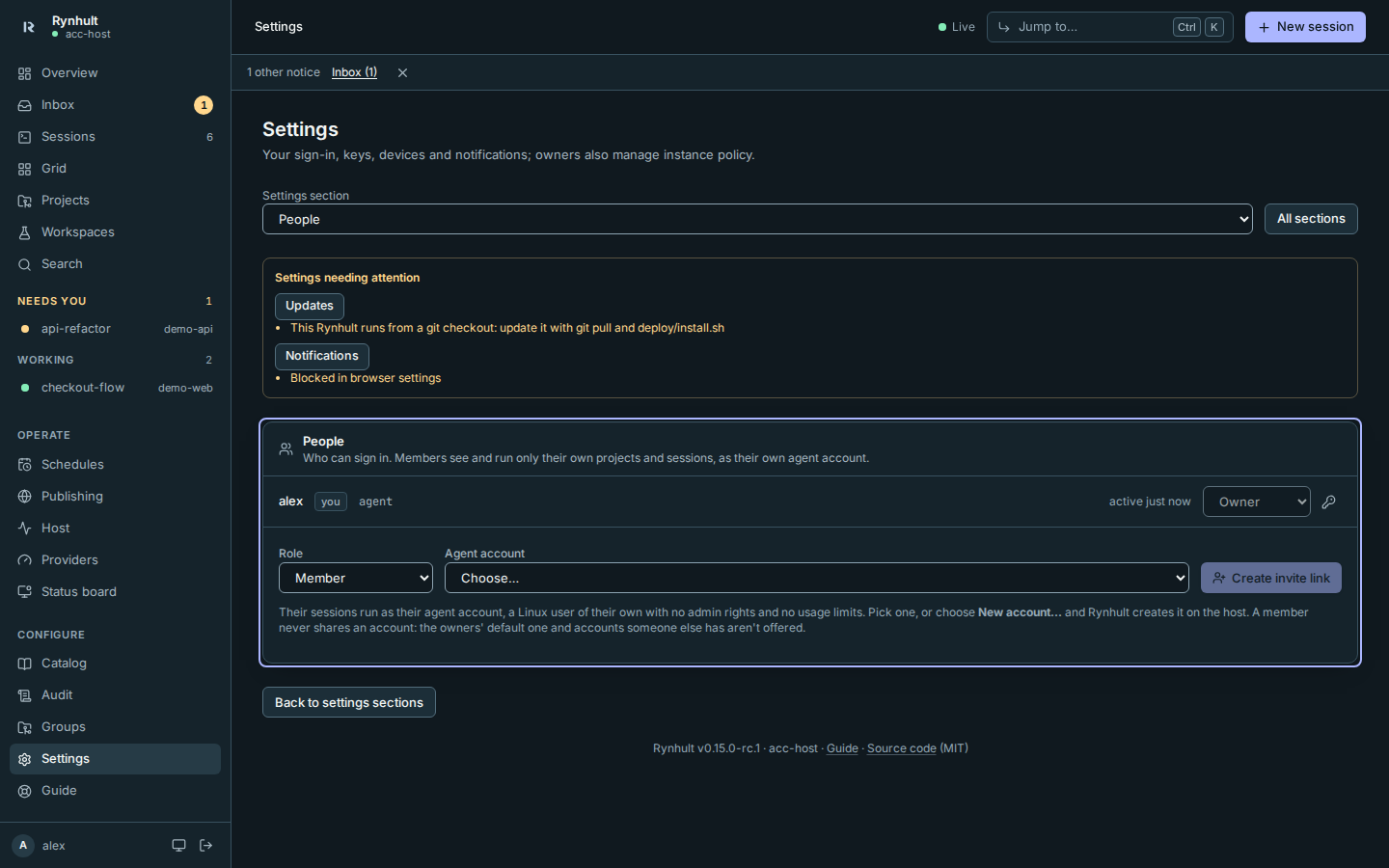This screenshot has width=1389, height=868.
Task: Click the Groups icon
Action: pos(25,727)
